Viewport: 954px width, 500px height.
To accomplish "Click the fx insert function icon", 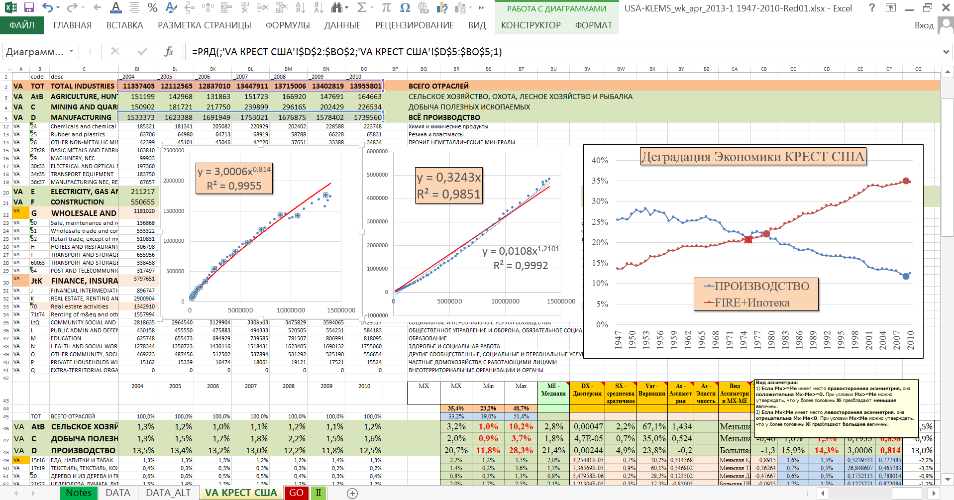I will [x=169, y=50].
